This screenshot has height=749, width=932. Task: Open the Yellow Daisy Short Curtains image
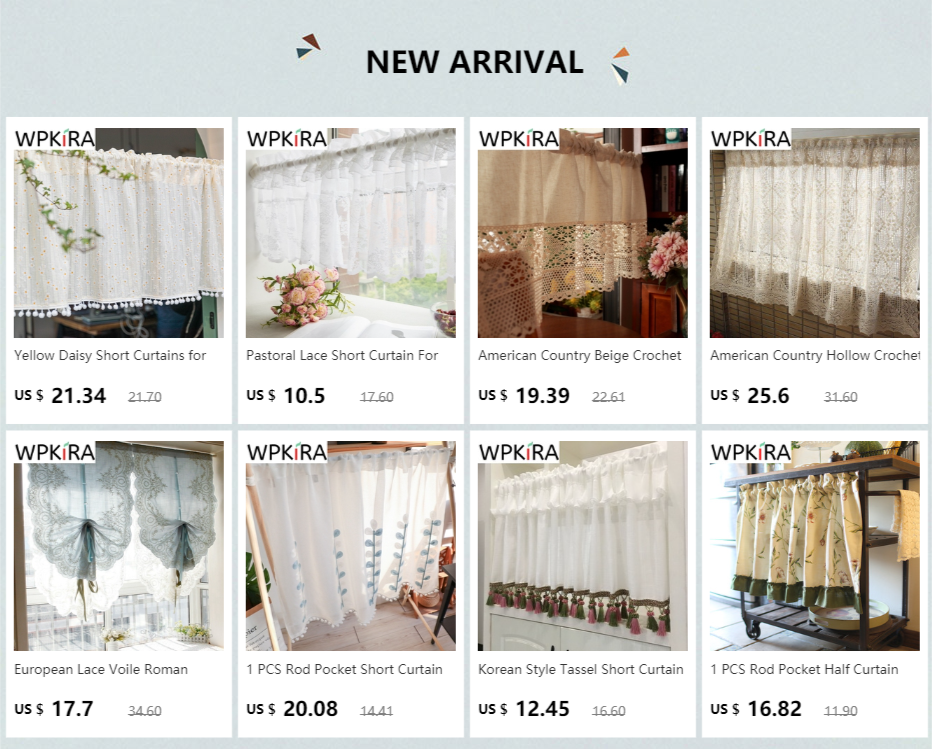pos(119,232)
